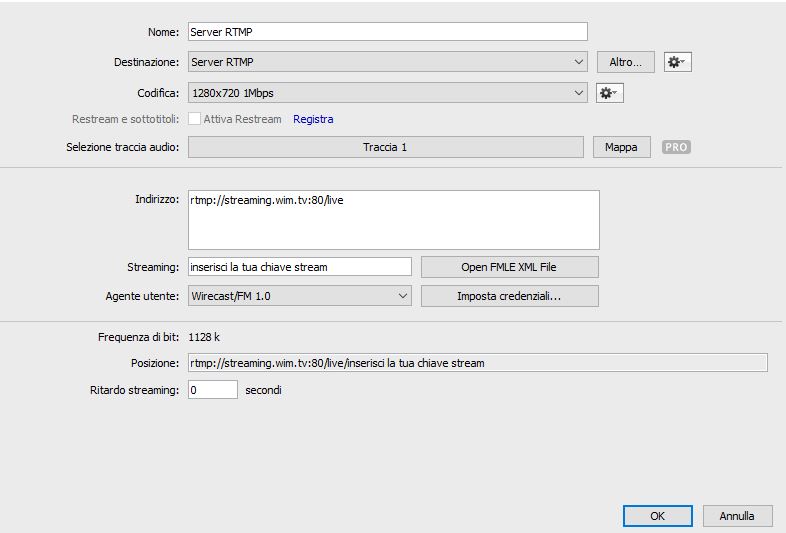Follow the Registra link
Image resolution: width=786 pixels, height=533 pixels.
tap(313, 119)
